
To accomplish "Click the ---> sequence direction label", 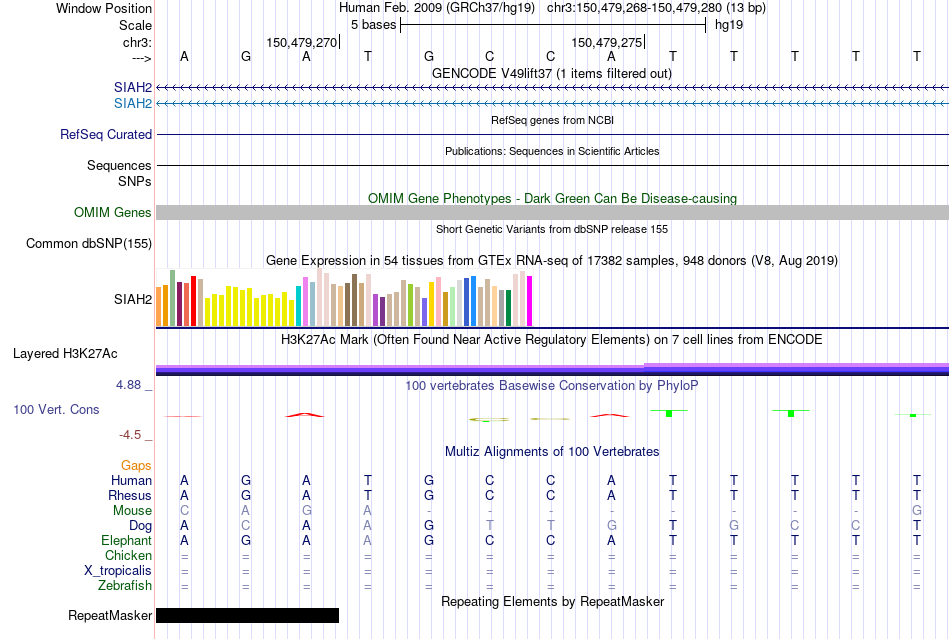I will pyautogui.click(x=142, y=58).
